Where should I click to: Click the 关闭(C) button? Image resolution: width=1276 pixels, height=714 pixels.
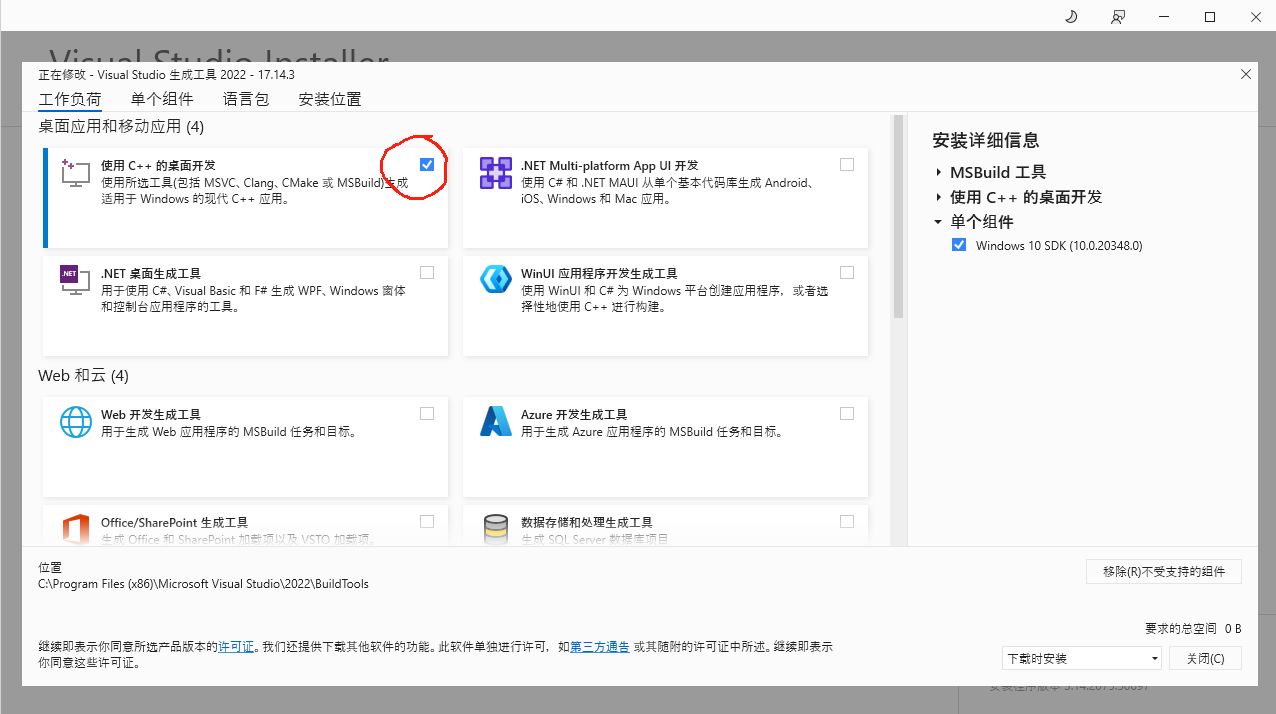[1205, 659]
